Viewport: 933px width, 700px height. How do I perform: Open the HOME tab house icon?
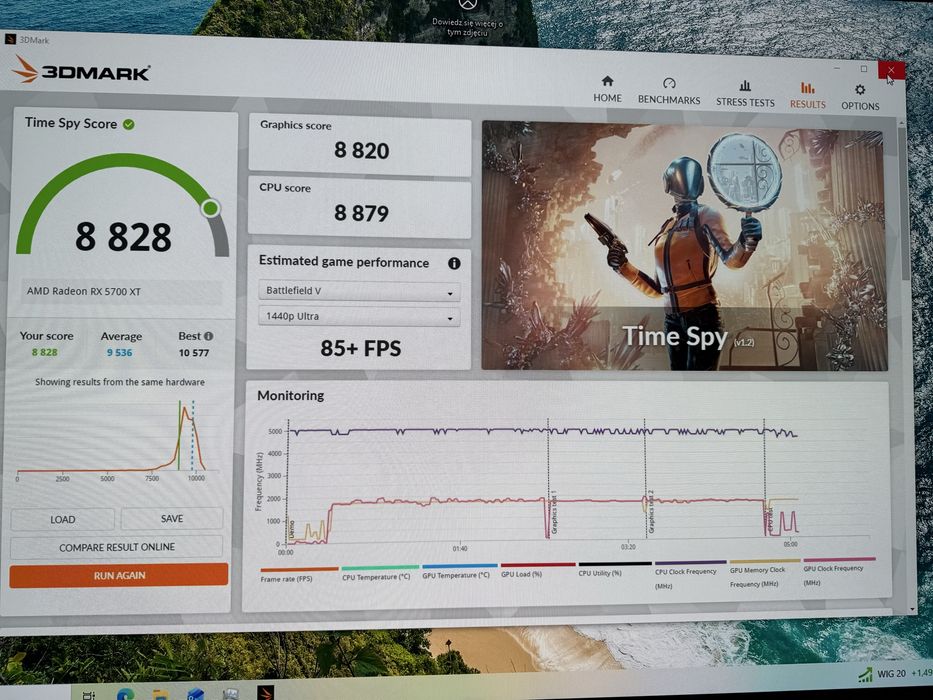pos(607,81)
